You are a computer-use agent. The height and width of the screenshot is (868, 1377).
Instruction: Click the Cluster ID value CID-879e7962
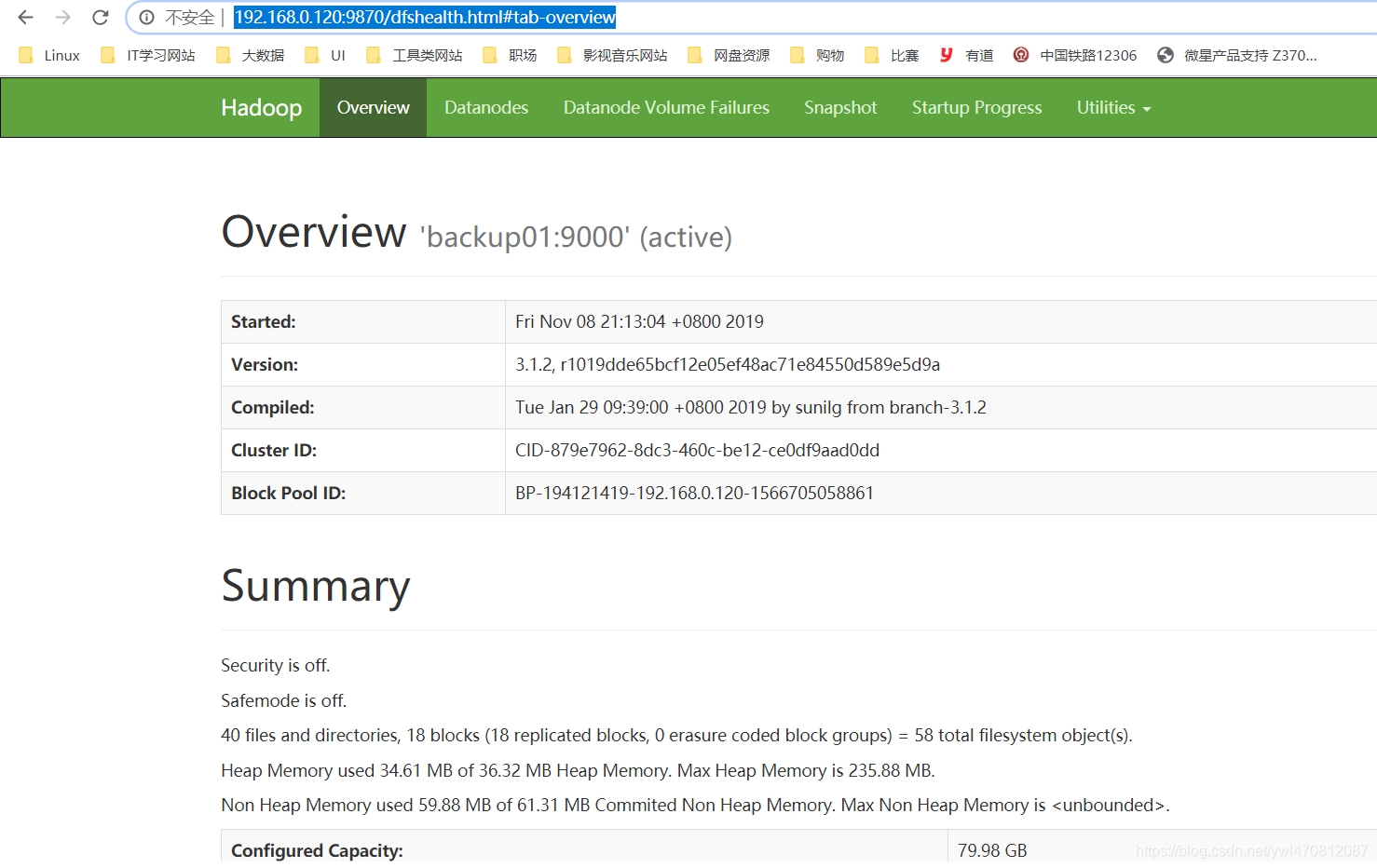697,450
